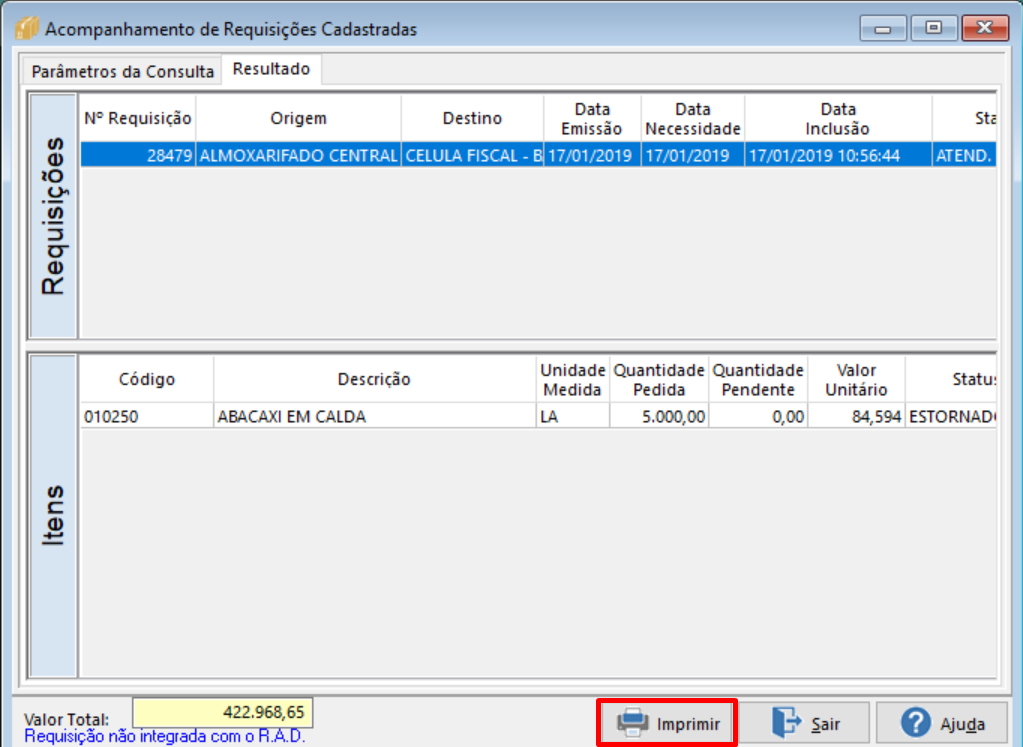Select requisition number 28479 cell
The height and width of the screenshot is (747, 1023).
[x=138, y=155]
